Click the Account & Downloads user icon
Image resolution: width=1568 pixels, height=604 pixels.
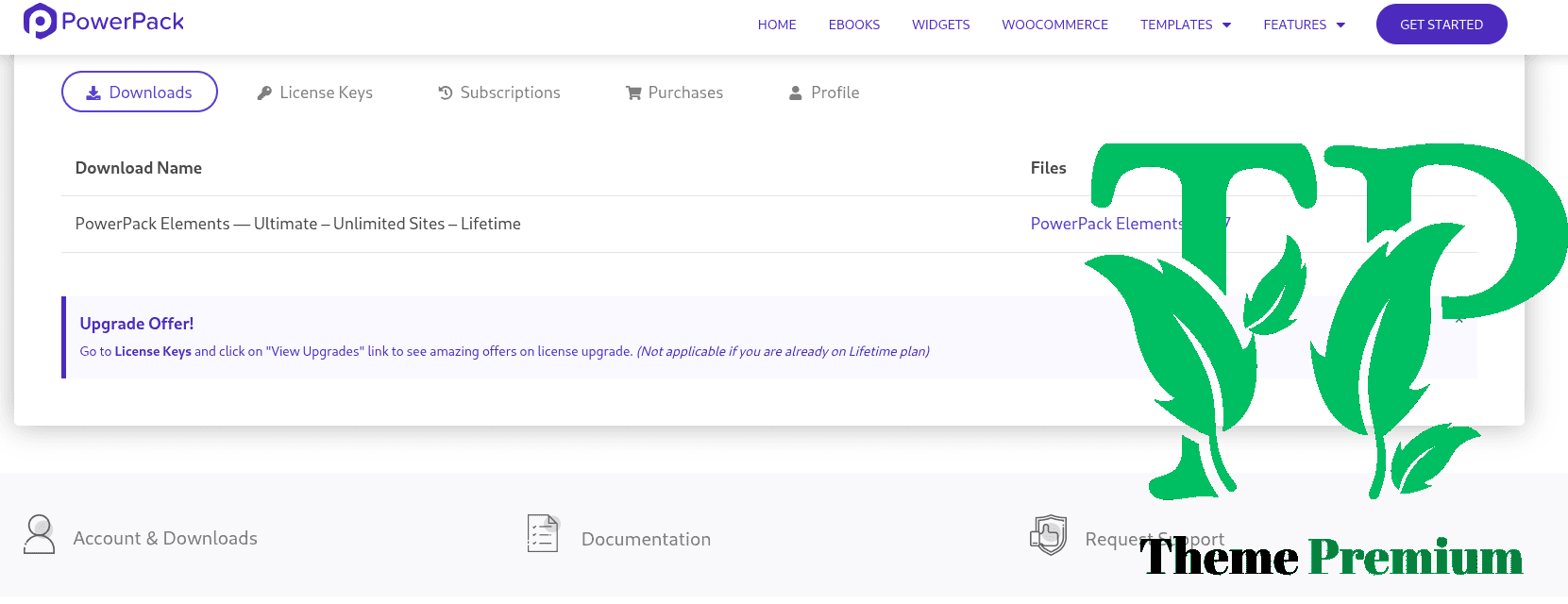[39, 534]
